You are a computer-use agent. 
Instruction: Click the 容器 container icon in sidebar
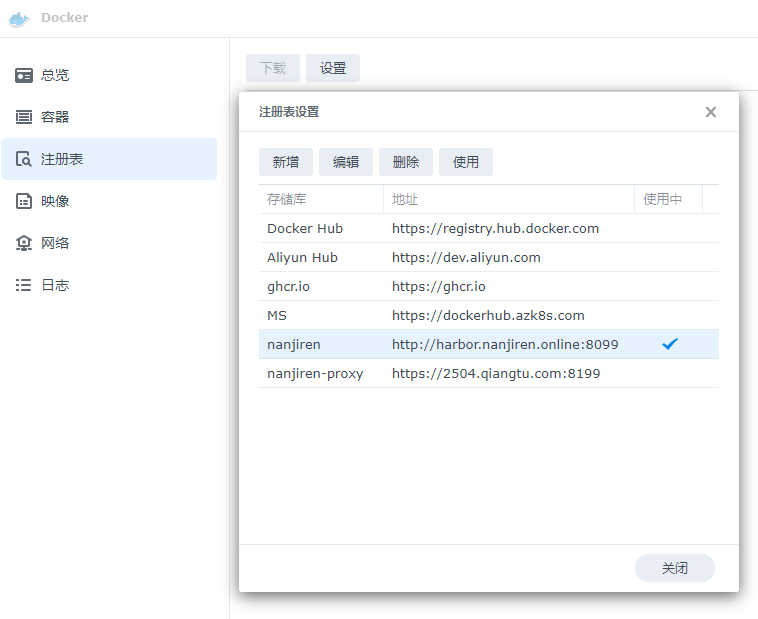click(24, 117)
